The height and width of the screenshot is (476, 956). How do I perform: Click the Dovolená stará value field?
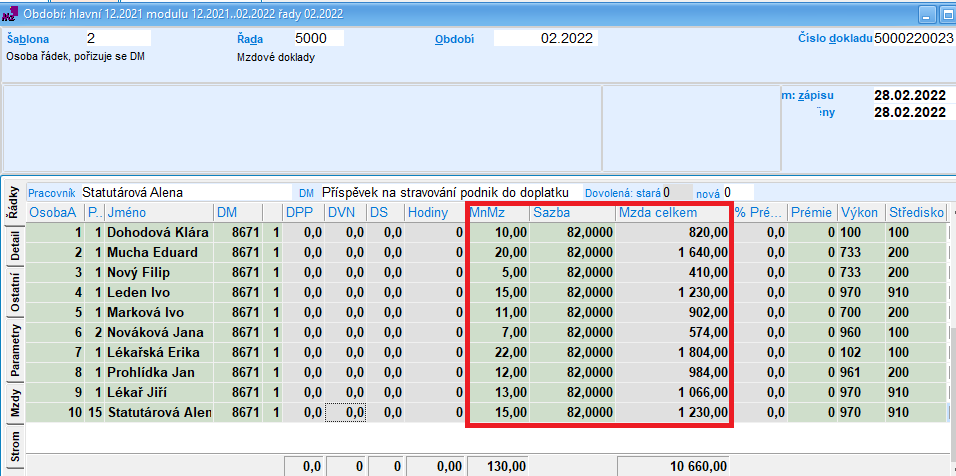[x=677, y=193]
